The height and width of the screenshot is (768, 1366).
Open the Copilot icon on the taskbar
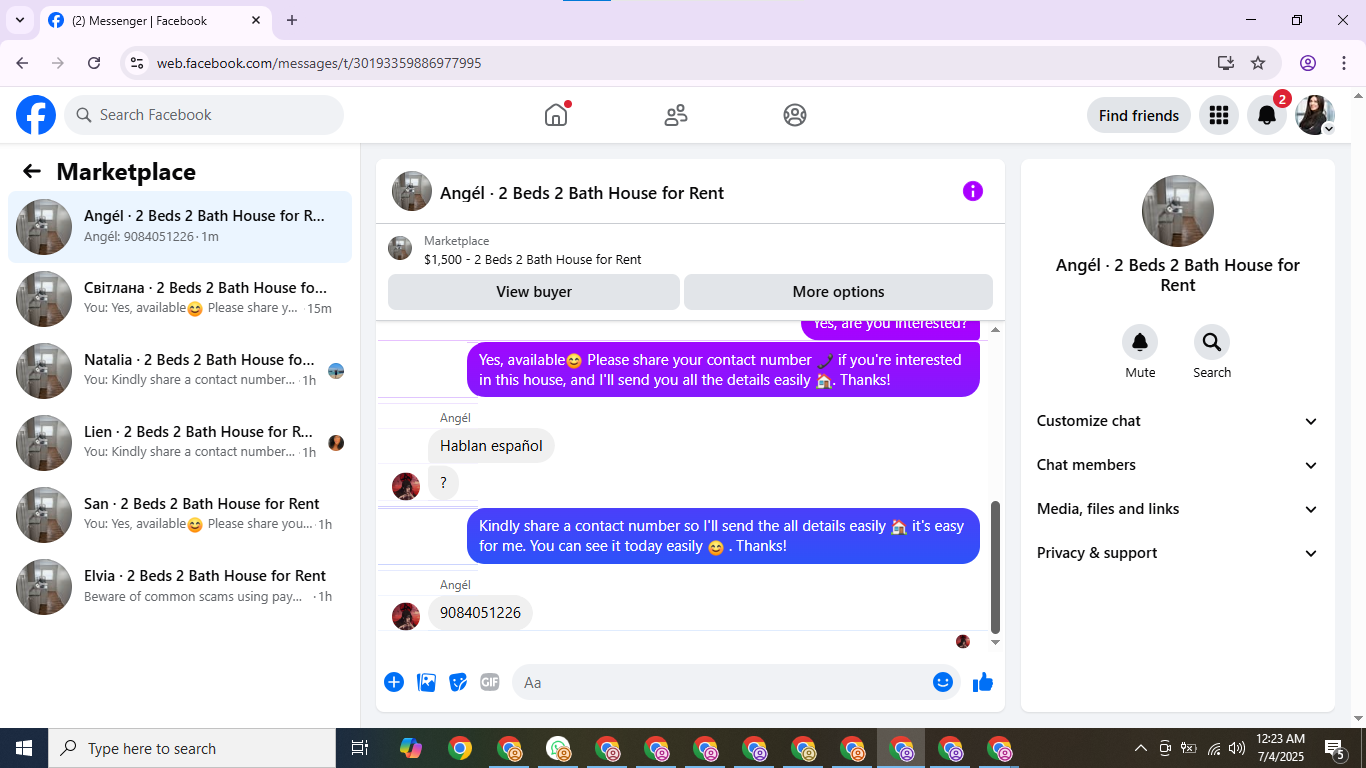[411, 748]
